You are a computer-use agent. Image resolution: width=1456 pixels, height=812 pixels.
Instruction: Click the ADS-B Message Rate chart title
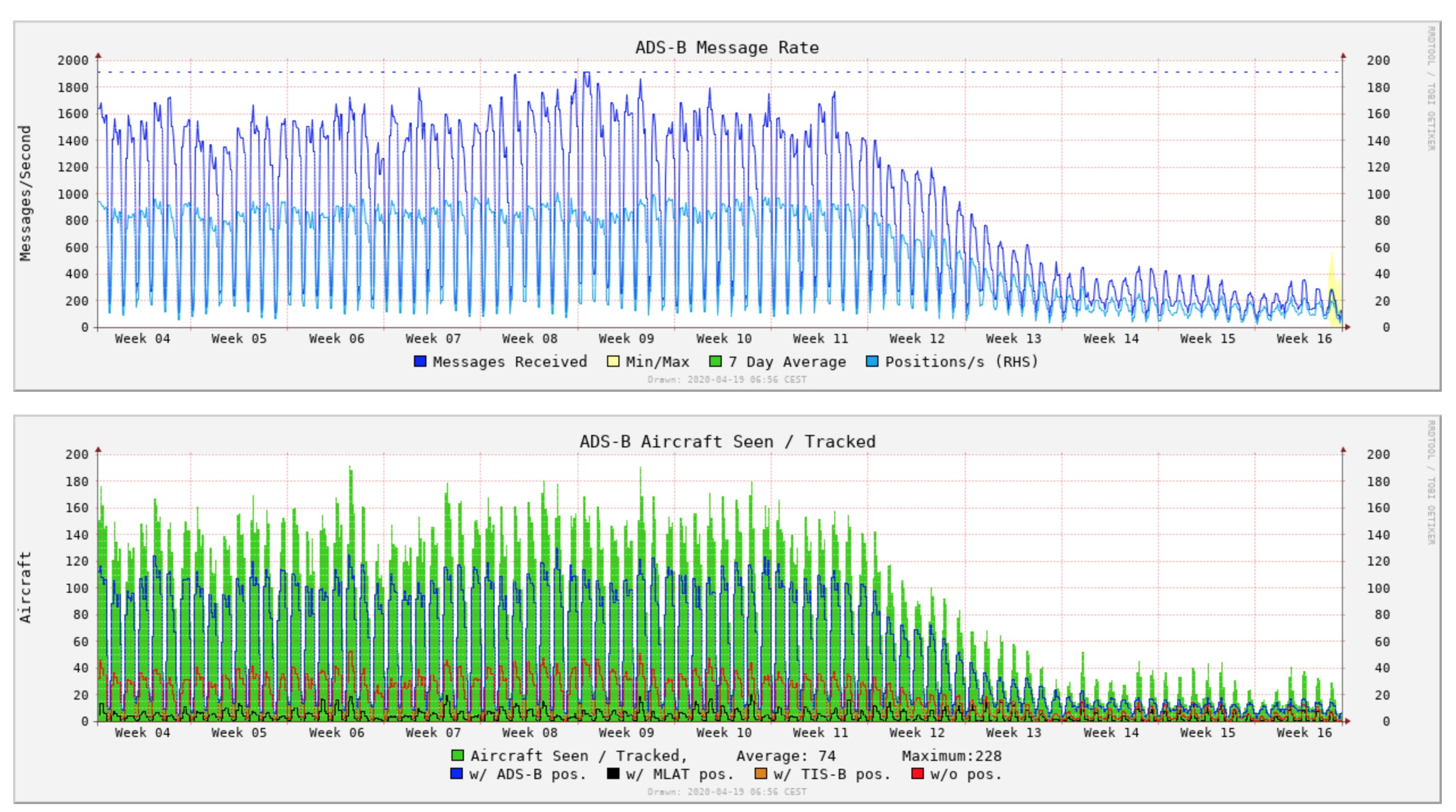click(727, 48)
